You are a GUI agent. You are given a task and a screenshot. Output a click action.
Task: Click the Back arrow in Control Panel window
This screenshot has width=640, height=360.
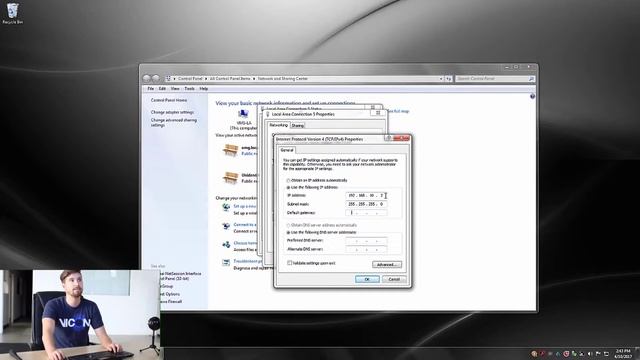pos(147,78)
